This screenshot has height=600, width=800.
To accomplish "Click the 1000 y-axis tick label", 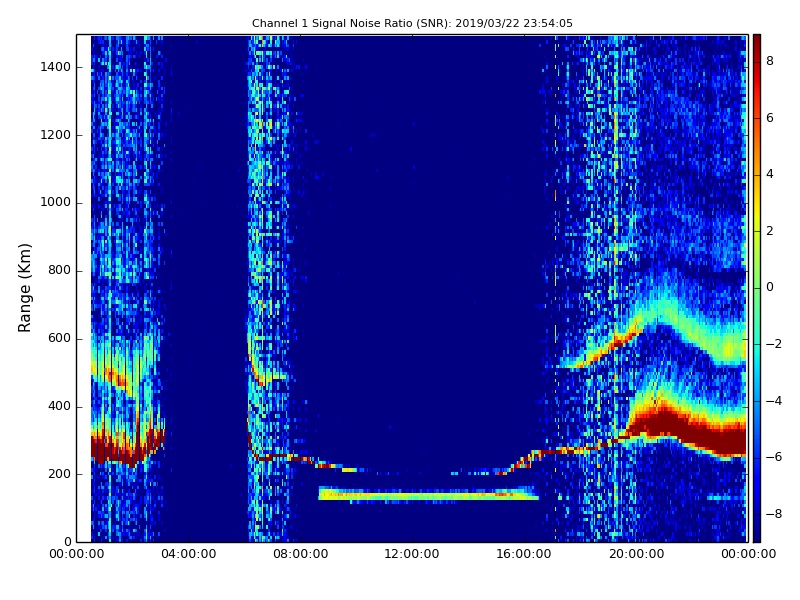I will [56, 203].
